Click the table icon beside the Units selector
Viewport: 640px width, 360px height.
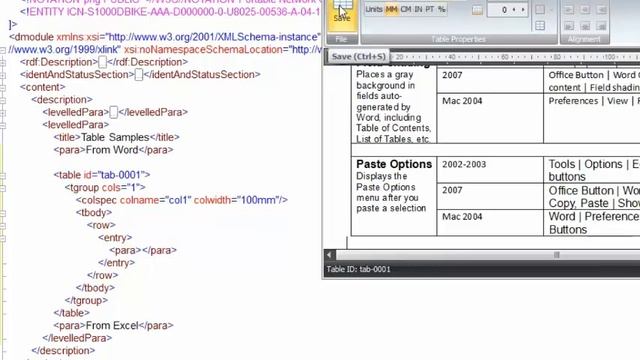[477, 10]
